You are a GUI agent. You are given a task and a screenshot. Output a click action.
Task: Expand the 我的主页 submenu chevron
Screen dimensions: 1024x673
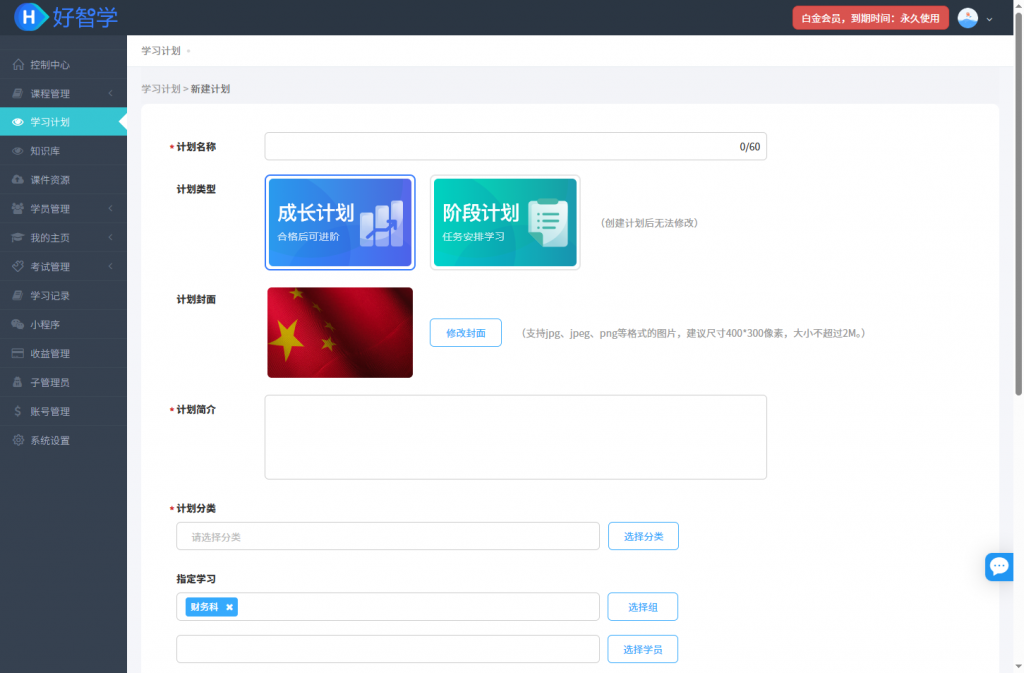pyautogui.click(x=110, y=238)
